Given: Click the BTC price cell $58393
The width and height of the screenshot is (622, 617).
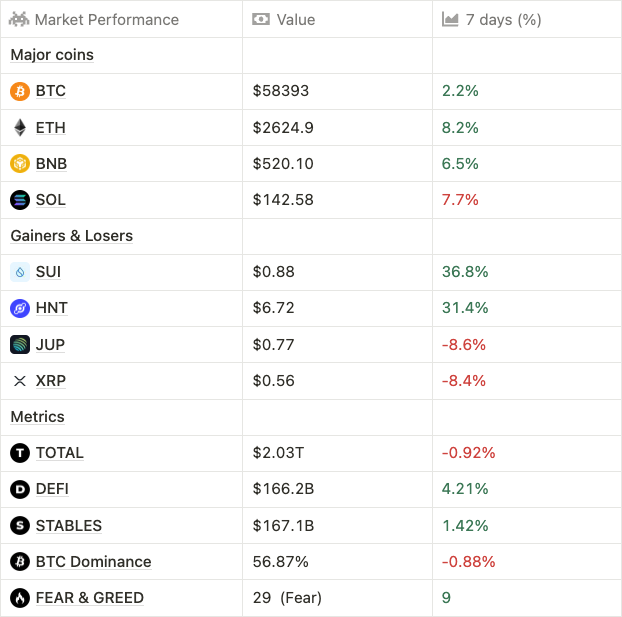Looking at the screenshot, I should coord(281,91).
